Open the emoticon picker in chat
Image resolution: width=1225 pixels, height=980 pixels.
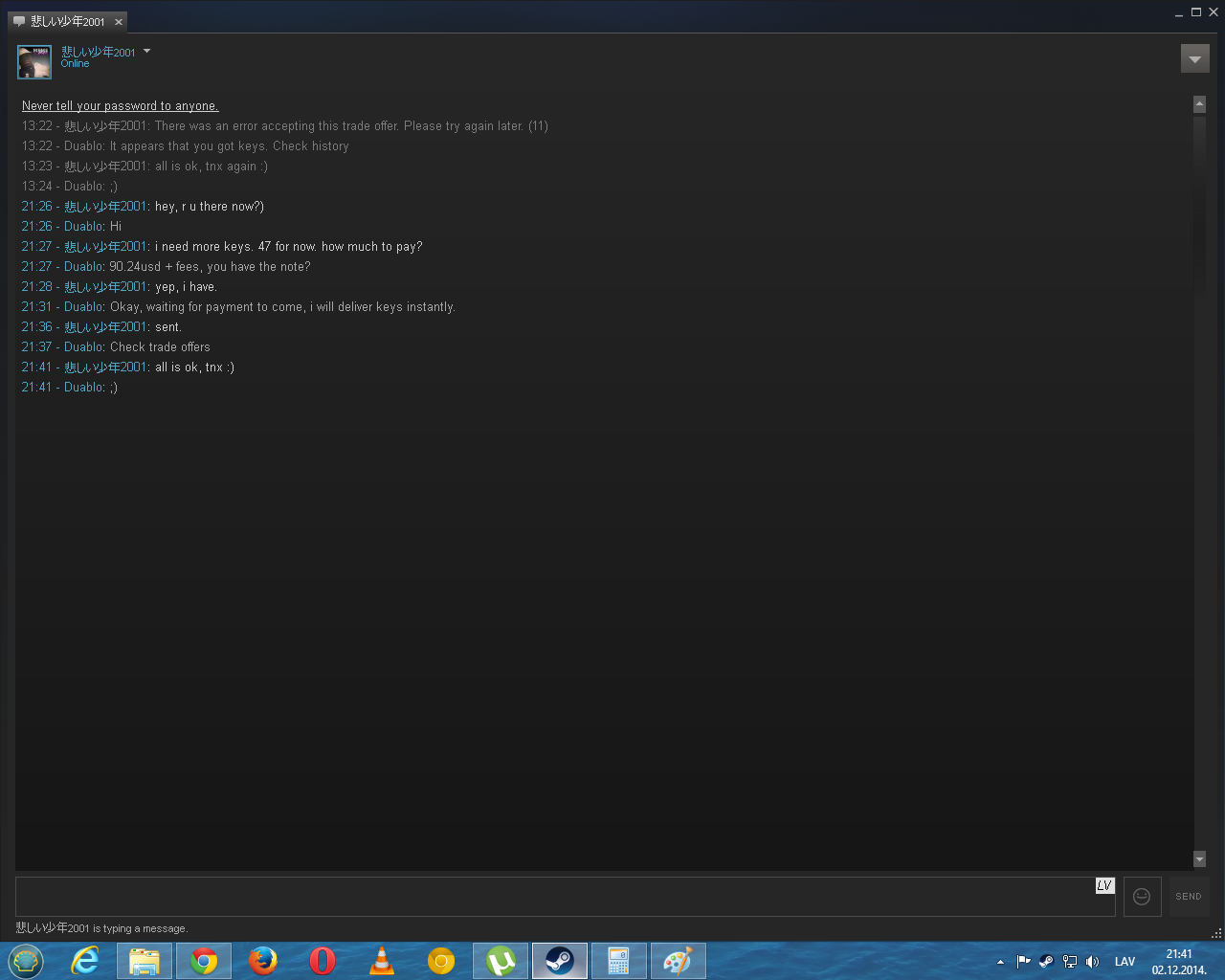pyautogui.click(x=1142, y=897)
